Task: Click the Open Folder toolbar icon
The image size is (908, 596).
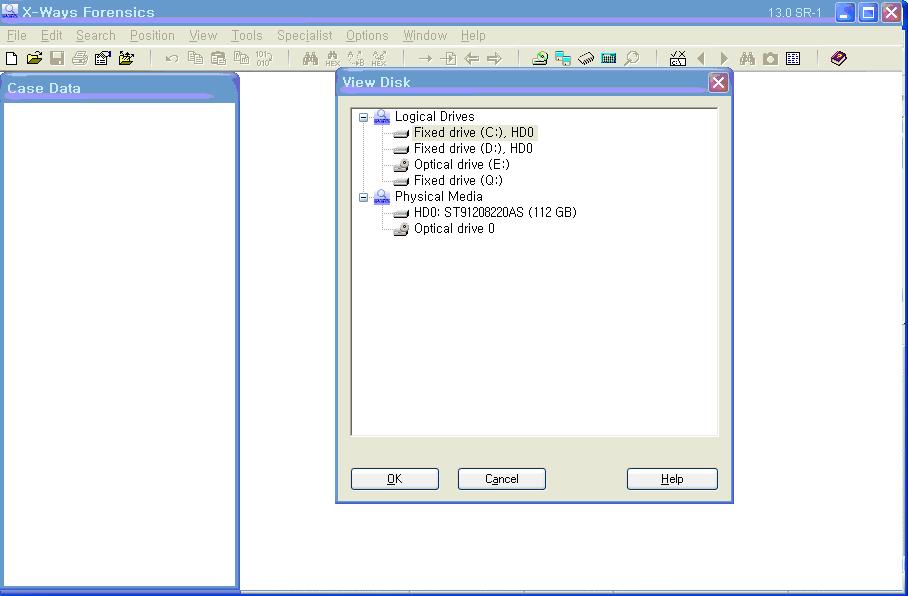Action: pyautogui.click(x=126, y=58)
